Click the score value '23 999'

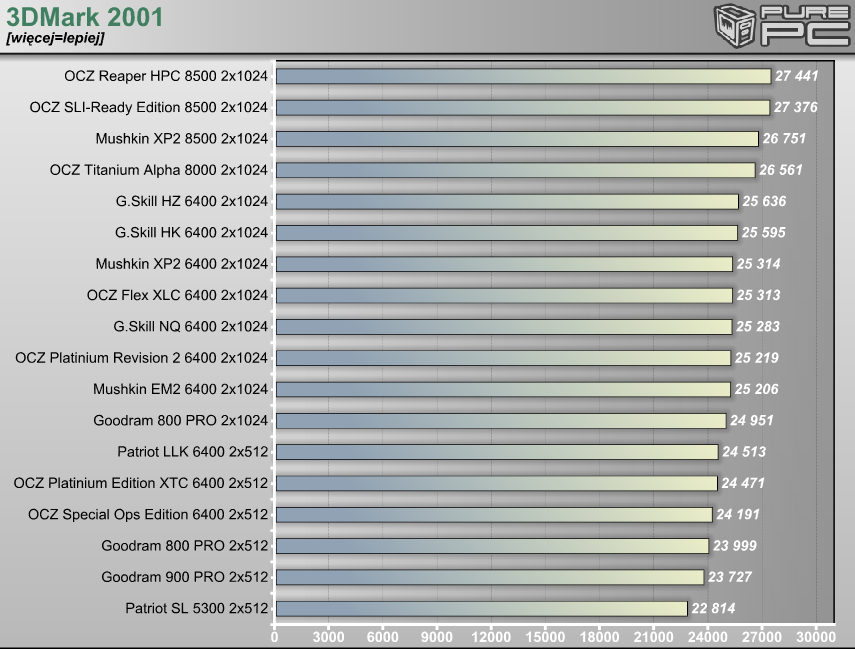[x=734, y=546]
